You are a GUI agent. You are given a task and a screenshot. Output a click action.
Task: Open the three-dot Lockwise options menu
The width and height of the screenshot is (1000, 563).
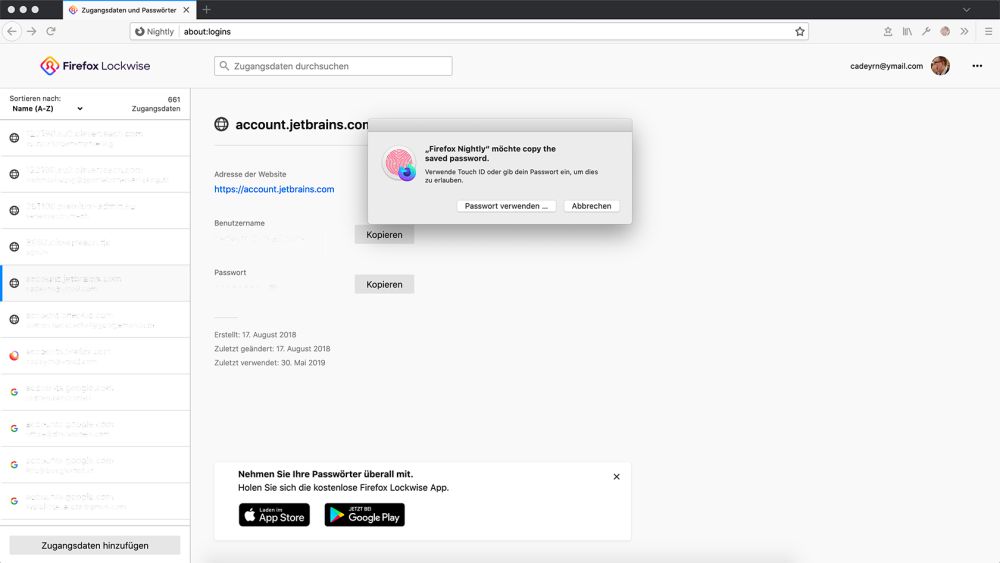click(977, 66)
